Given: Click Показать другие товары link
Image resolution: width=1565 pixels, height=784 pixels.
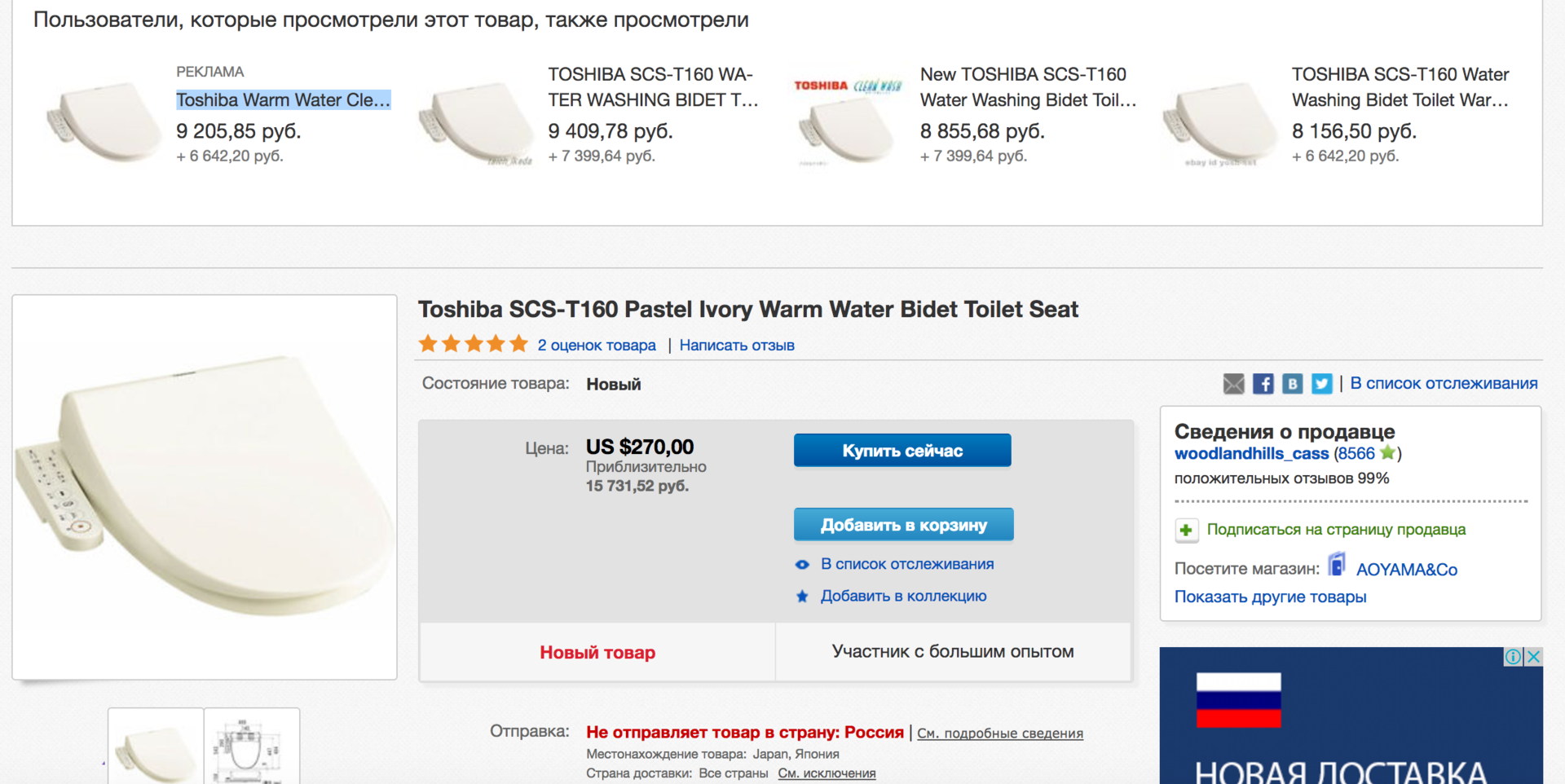Looking at the screenshot, I should [1270, 597].
